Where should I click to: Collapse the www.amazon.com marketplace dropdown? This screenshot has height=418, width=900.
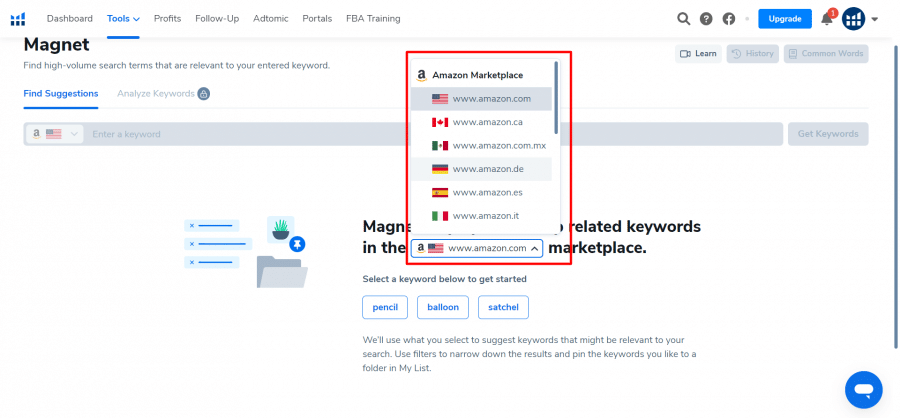477,248
